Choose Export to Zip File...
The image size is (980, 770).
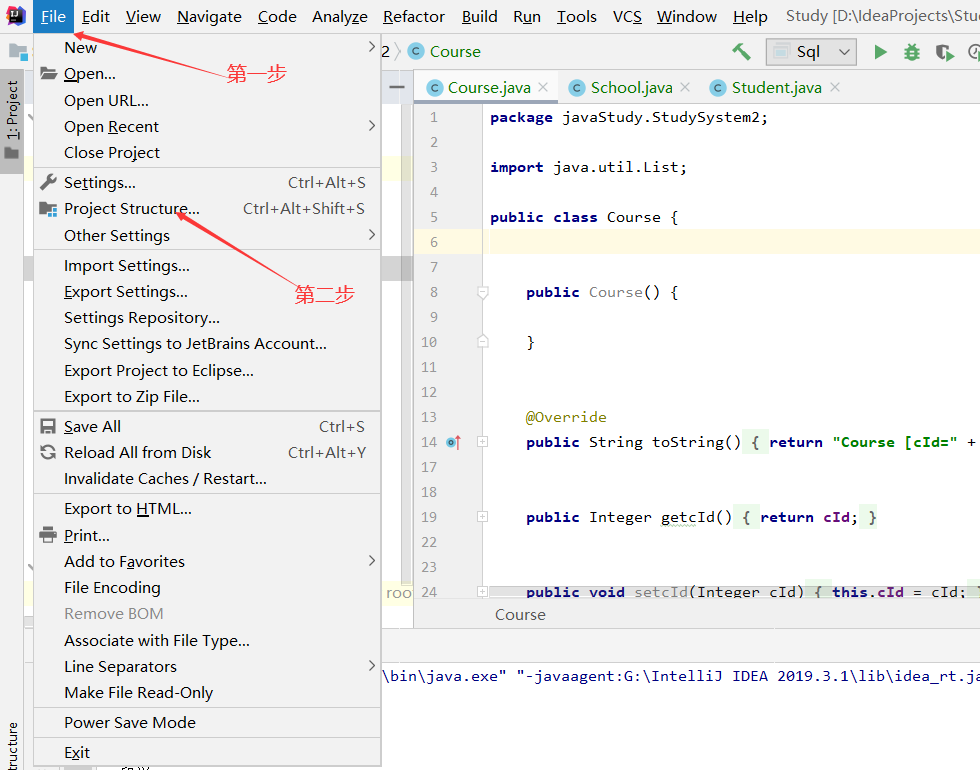206,397
